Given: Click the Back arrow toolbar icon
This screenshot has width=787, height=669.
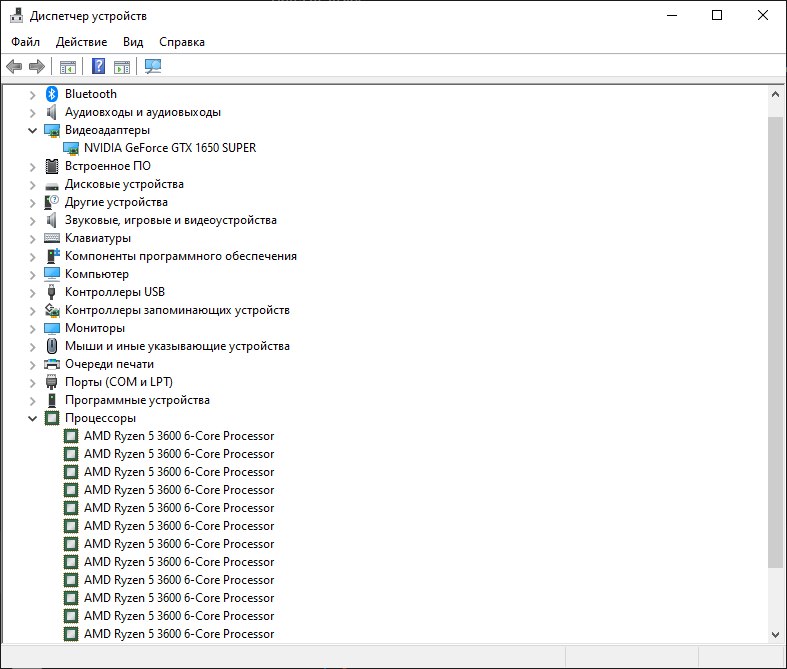Looking at the screenshot, I should (14, 66).
